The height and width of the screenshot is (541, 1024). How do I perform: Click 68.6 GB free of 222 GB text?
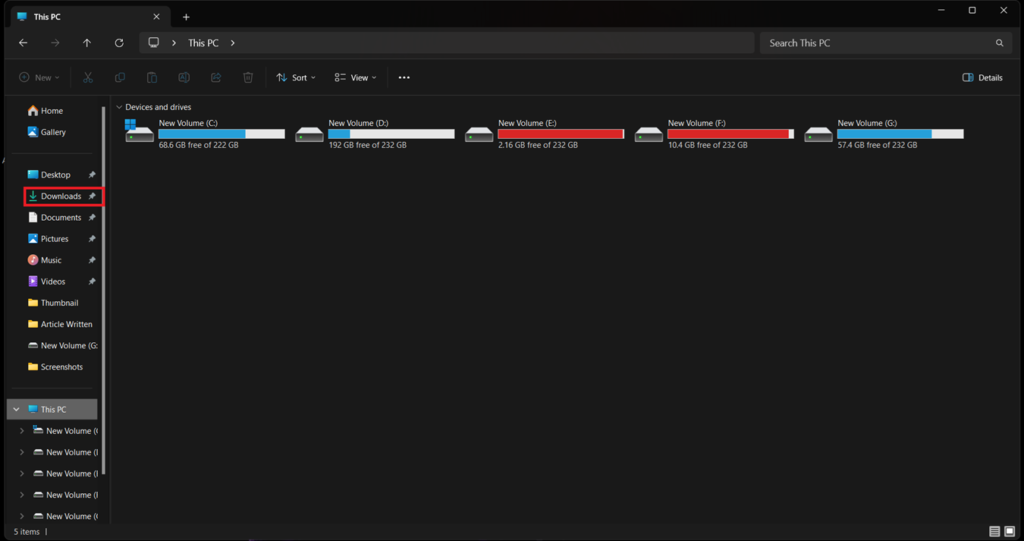coord(199,145)
